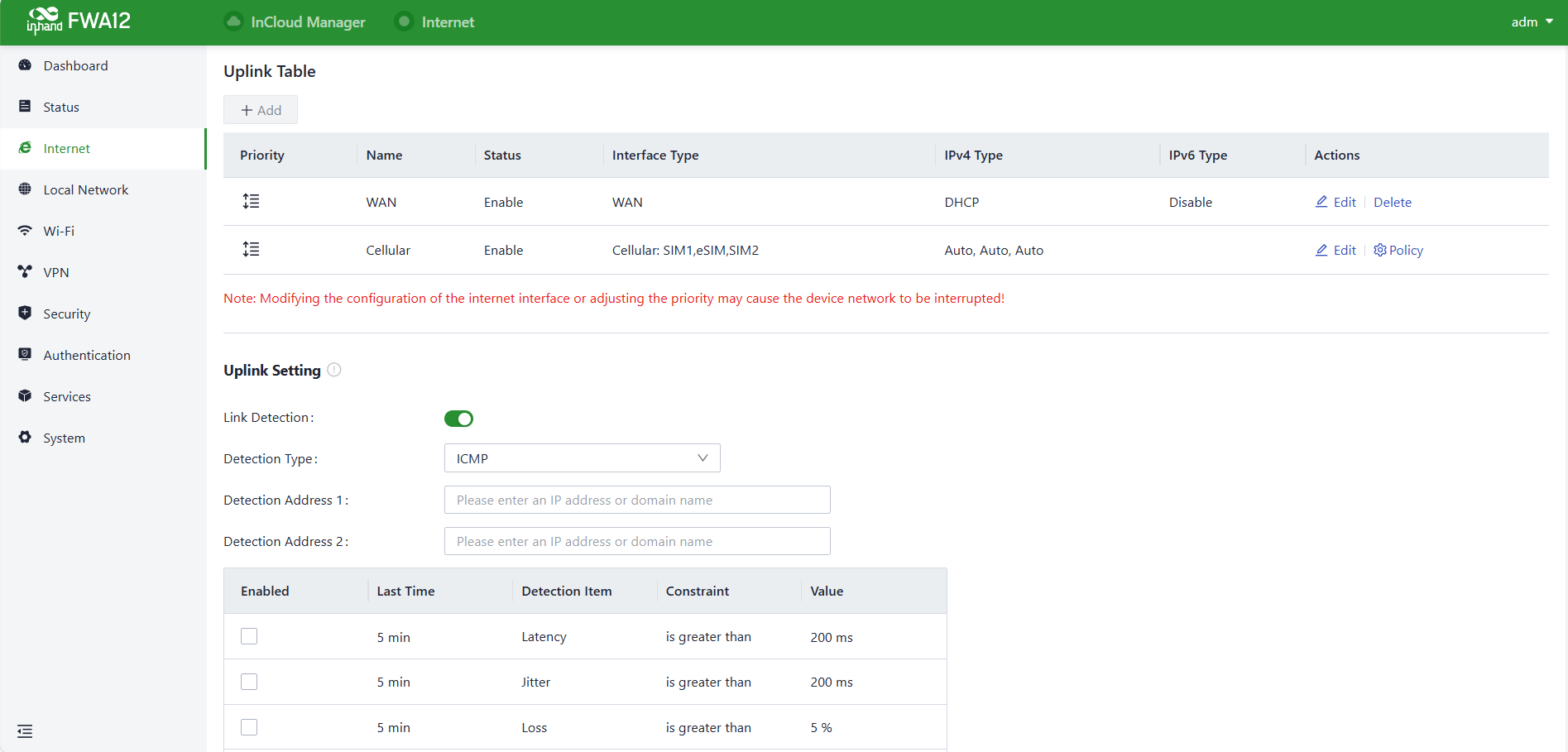Collapse the sidebar using the bottom menu icon
This screenshot has width=1568, height=752.
[25, 731]
